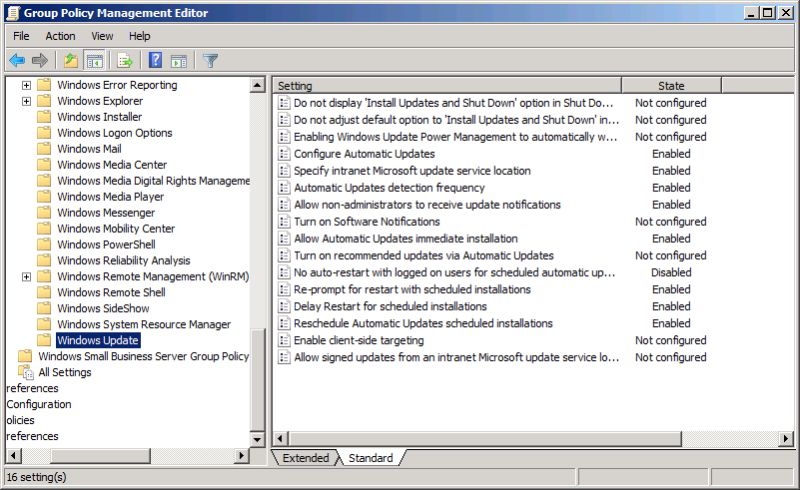Click the title bar application icon
This screenshot has width=800, height=490.
point(12,13)
